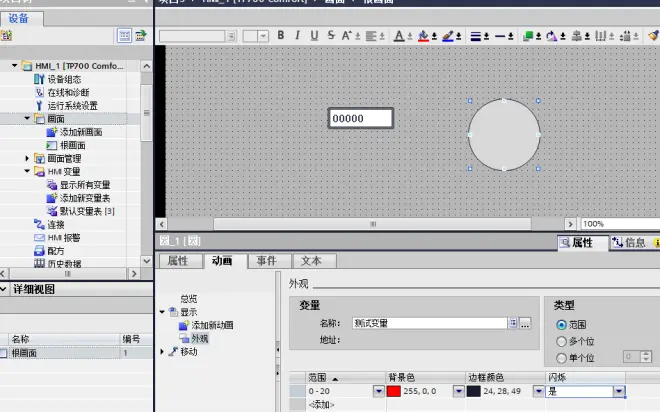Image resolution: width=660 pixels, height=412 pixels.
Task: Toggle underline text formatting
Action: (314, 36)
